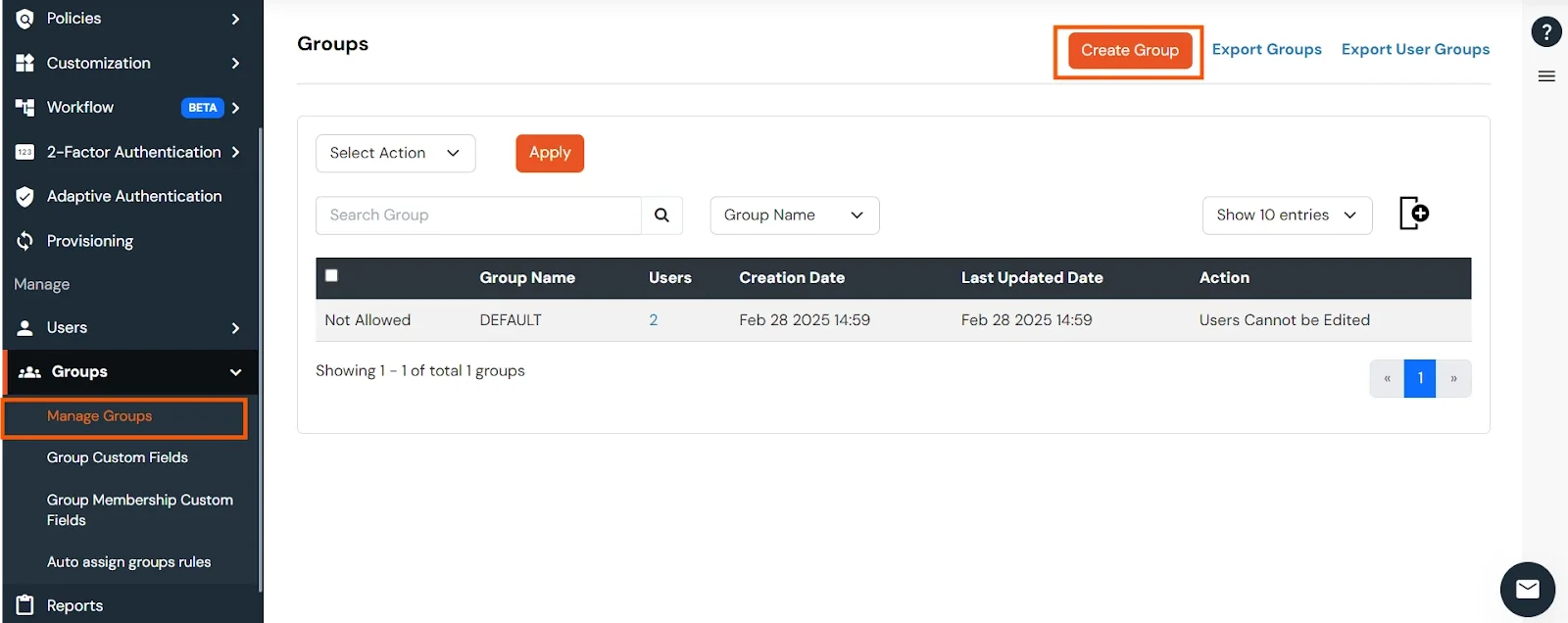Image resolution: width=1568 pixels, height=623 pixels.
Task: Open the Group Name filter dropdown
Action: (795, 216)
